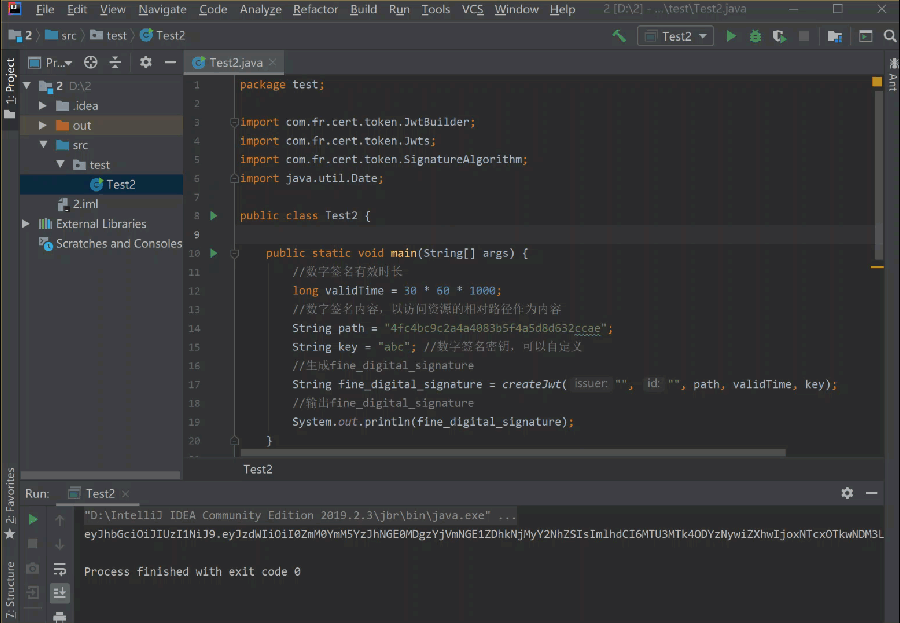Open the Refactor menu
The width and height of the screenshot is (900, 623).
click(x=315, y=9)
